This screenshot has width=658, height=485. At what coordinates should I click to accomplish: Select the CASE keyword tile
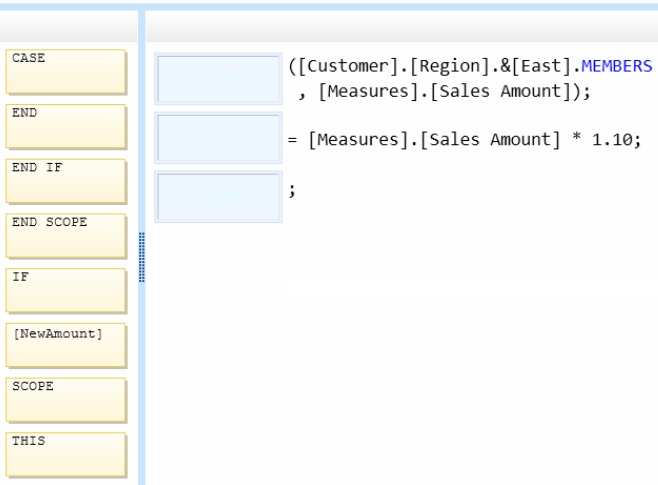tap(66, 72)
